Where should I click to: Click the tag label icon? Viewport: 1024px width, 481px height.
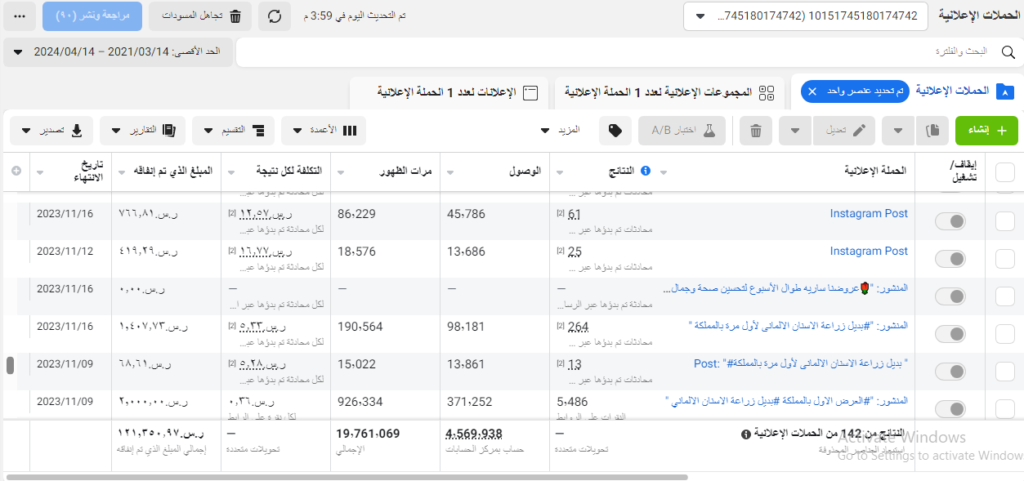(x=615, y=131)
